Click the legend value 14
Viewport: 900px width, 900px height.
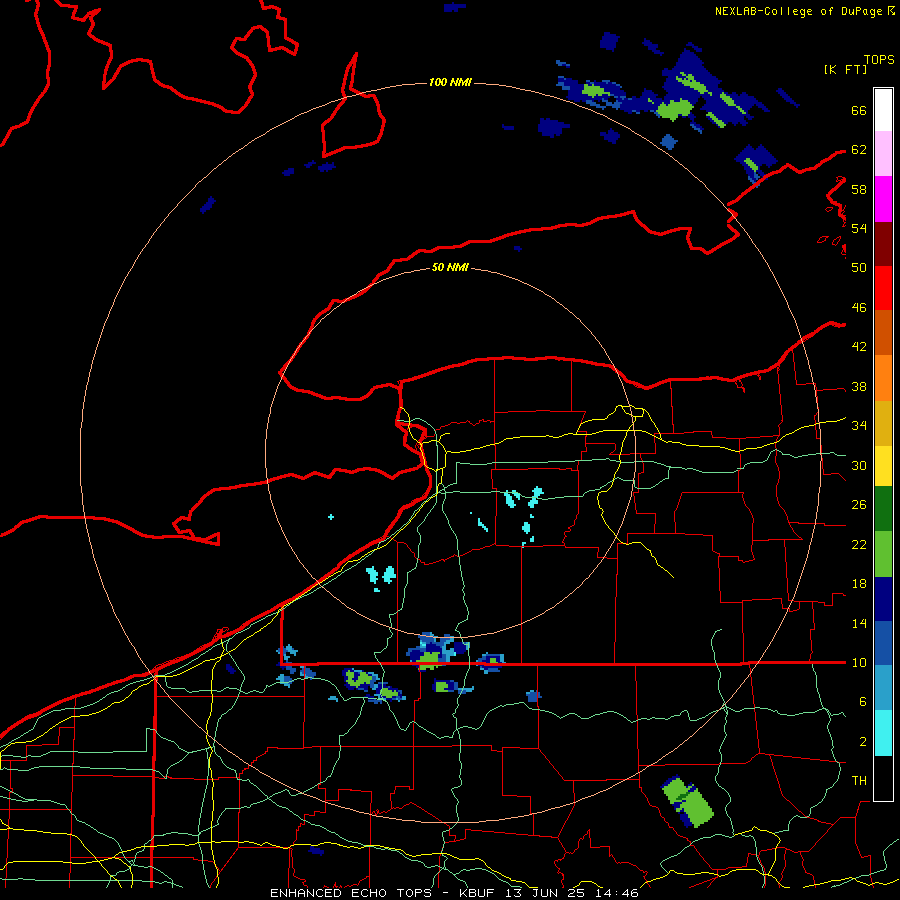pyautogui.click(x=859, y=623)
